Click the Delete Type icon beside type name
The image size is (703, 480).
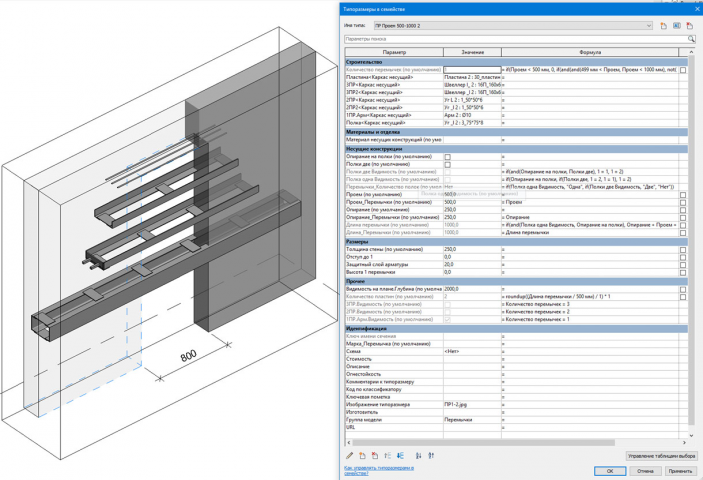coord(690,26)
